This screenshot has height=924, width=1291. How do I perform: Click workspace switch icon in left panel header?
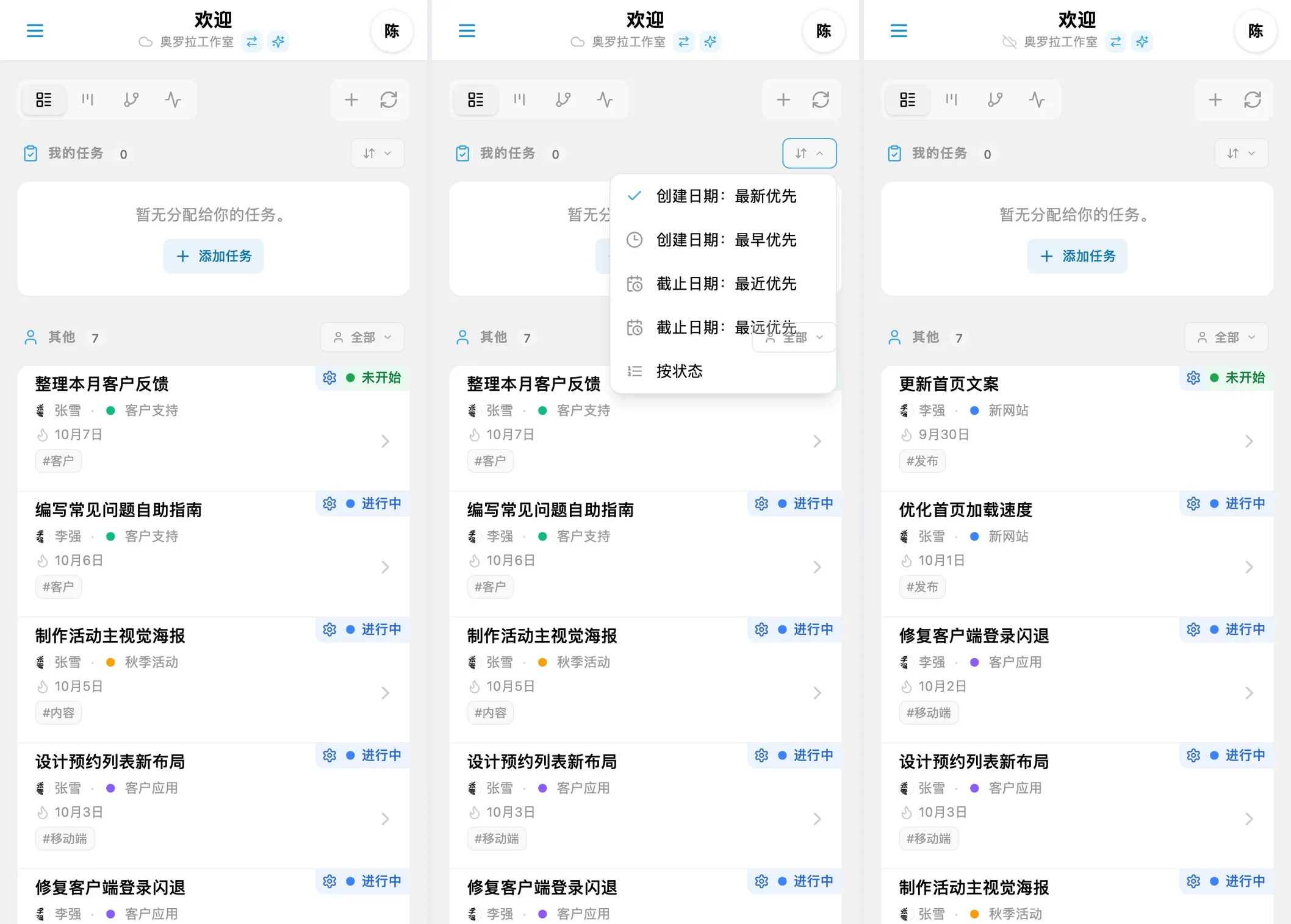coord(251,41)
